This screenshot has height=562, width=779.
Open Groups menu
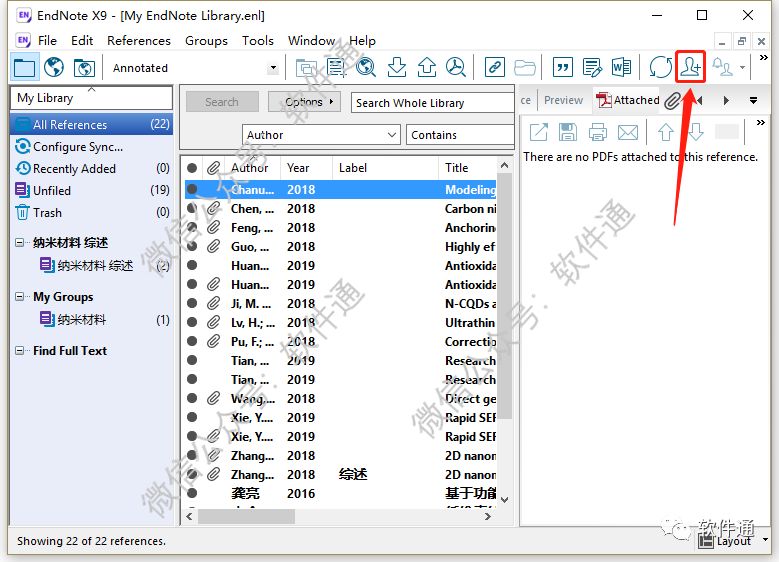206,41
